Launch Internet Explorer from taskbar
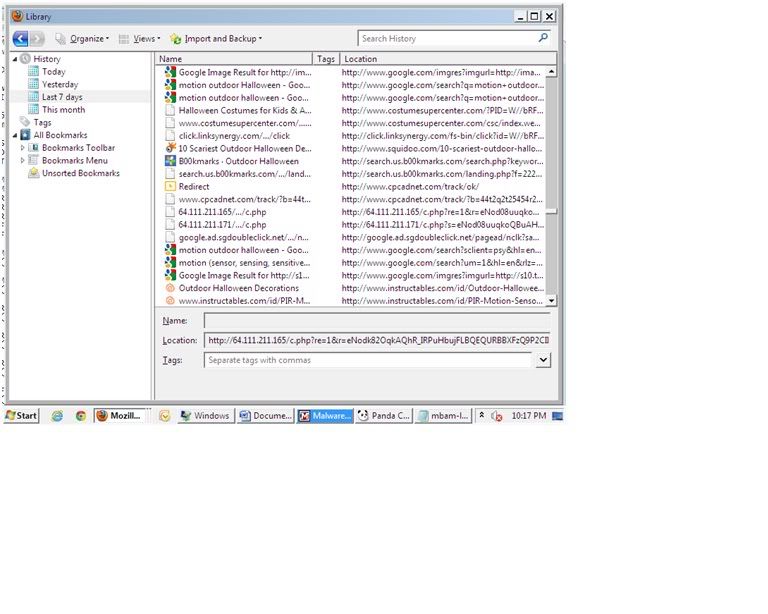 pyautogui.click(x=57, y=416)
